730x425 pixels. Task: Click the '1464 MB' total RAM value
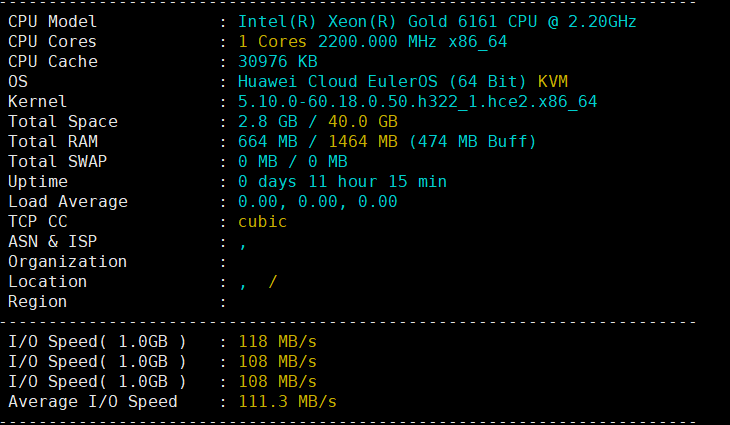point(363,142)
